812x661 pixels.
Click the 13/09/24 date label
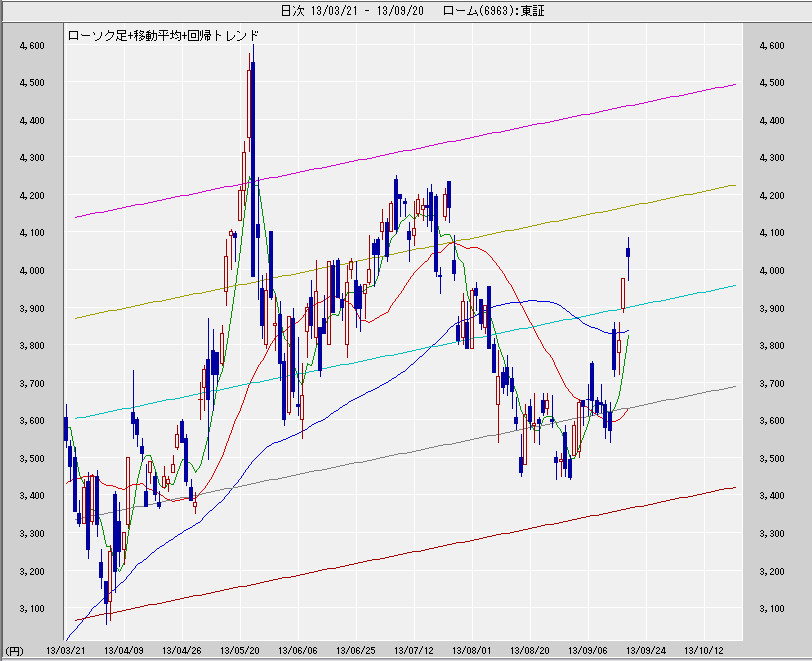[646, 650]
